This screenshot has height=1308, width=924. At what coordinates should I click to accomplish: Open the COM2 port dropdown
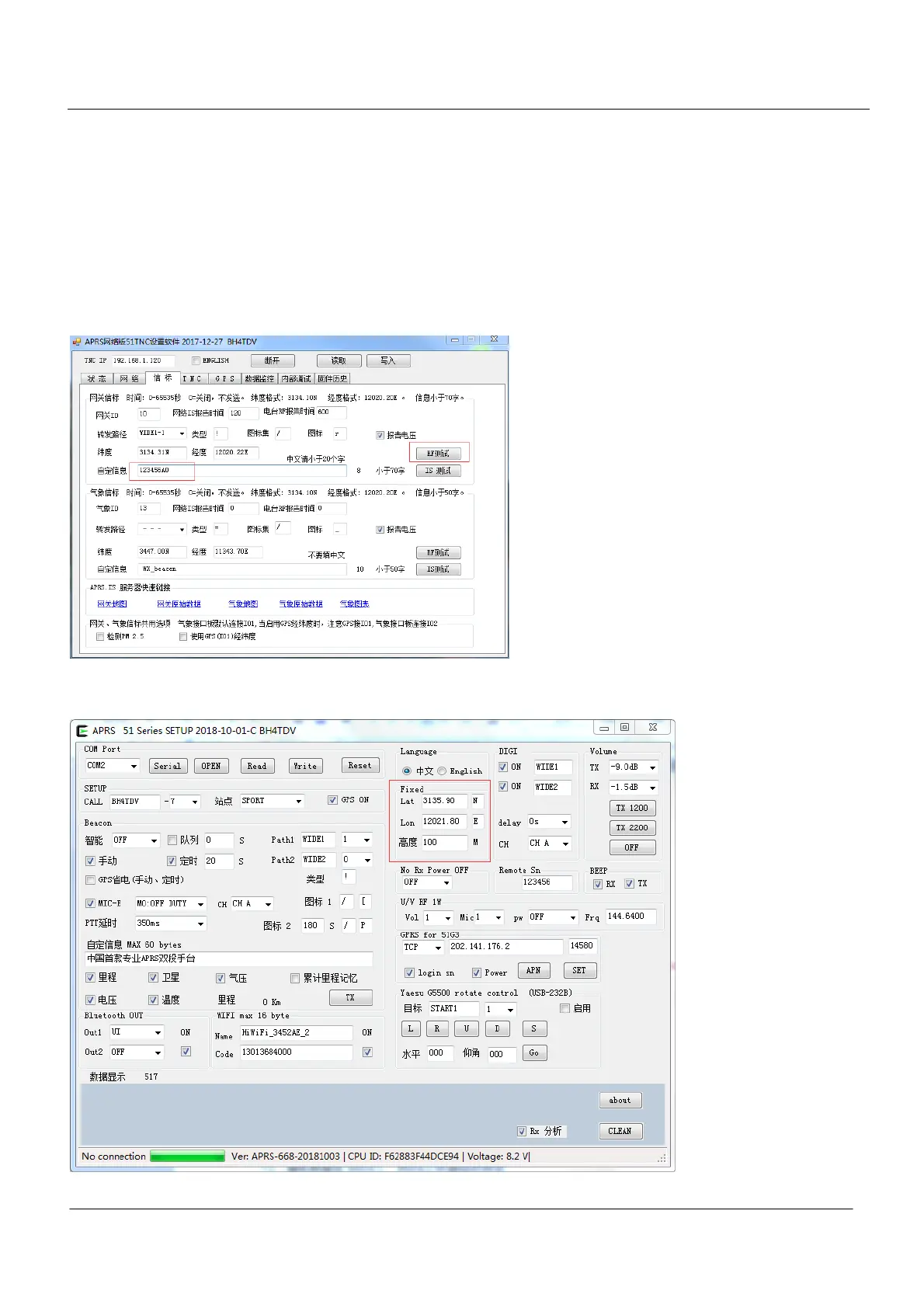[x=134, y=766]
